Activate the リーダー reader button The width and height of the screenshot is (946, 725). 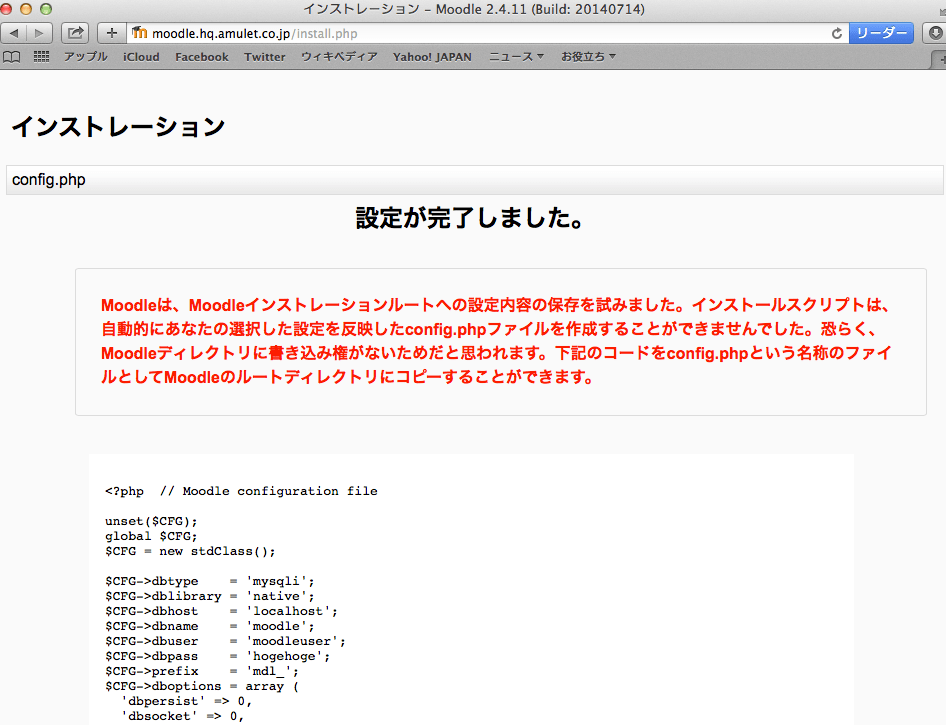[881, 33]
